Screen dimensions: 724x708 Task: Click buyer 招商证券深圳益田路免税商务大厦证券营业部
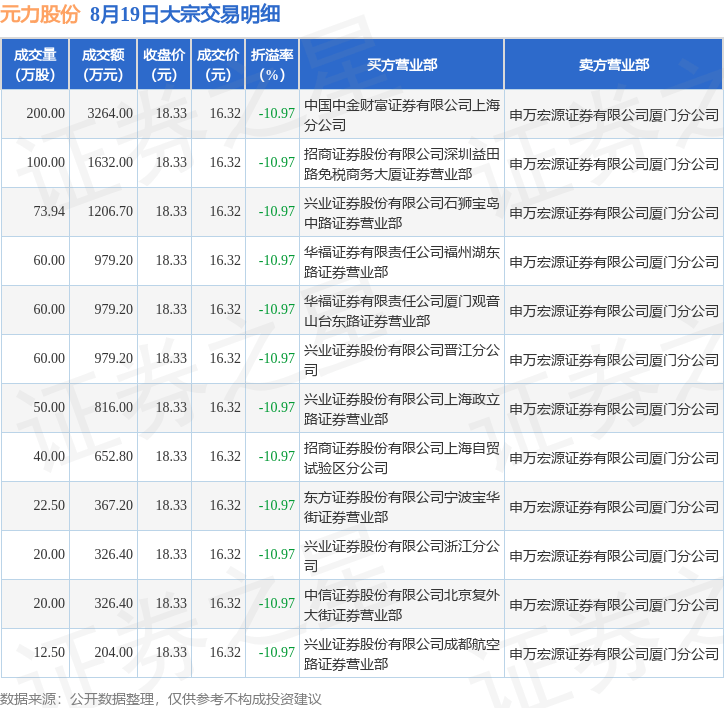402,164
